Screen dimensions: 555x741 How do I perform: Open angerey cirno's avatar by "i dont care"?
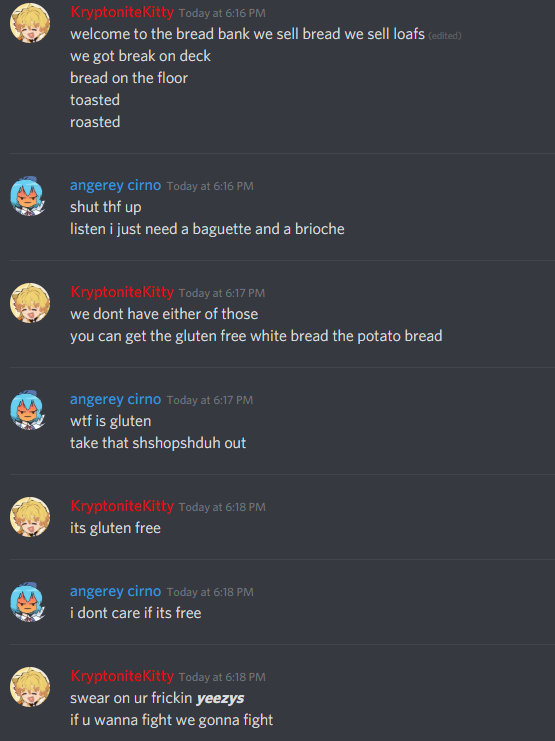[x=30, y=602]
